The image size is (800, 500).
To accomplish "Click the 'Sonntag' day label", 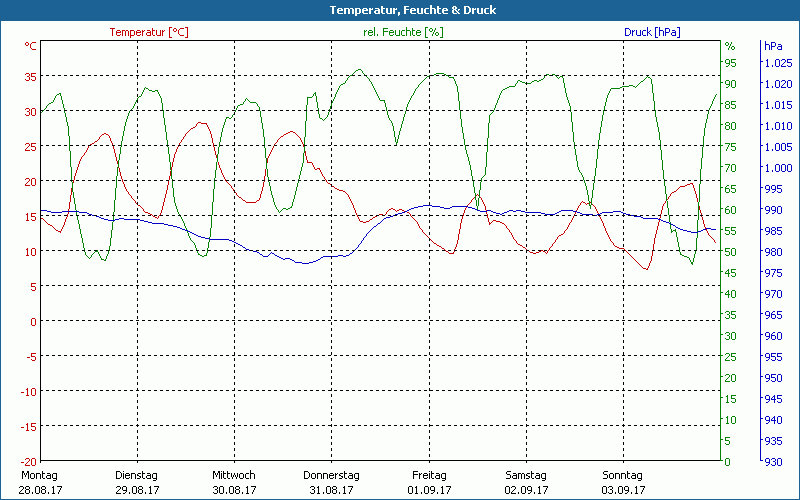I will (622, 475).
